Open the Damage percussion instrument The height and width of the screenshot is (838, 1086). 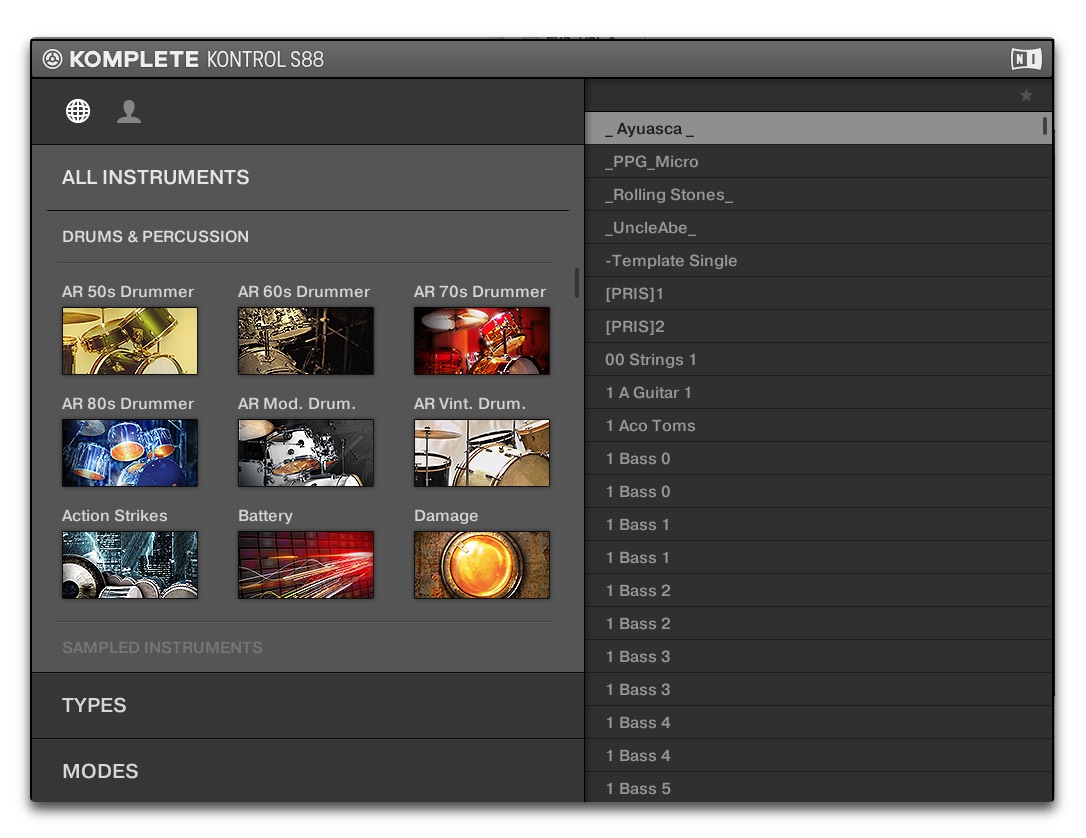pyautogui.click(x=481, y=565)
